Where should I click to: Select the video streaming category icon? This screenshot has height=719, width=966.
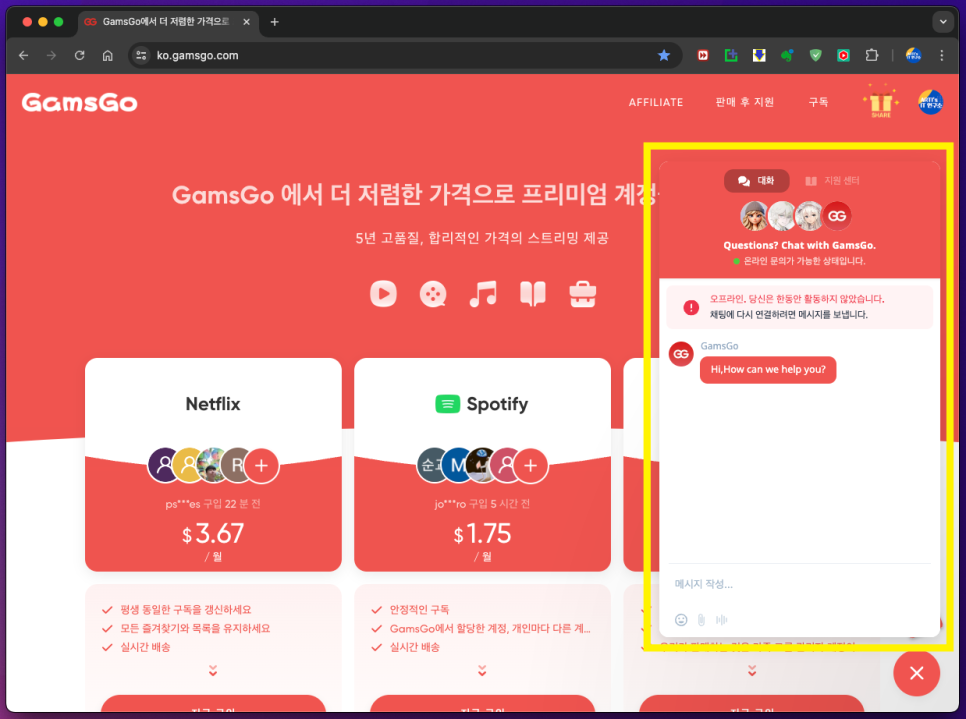383,294
